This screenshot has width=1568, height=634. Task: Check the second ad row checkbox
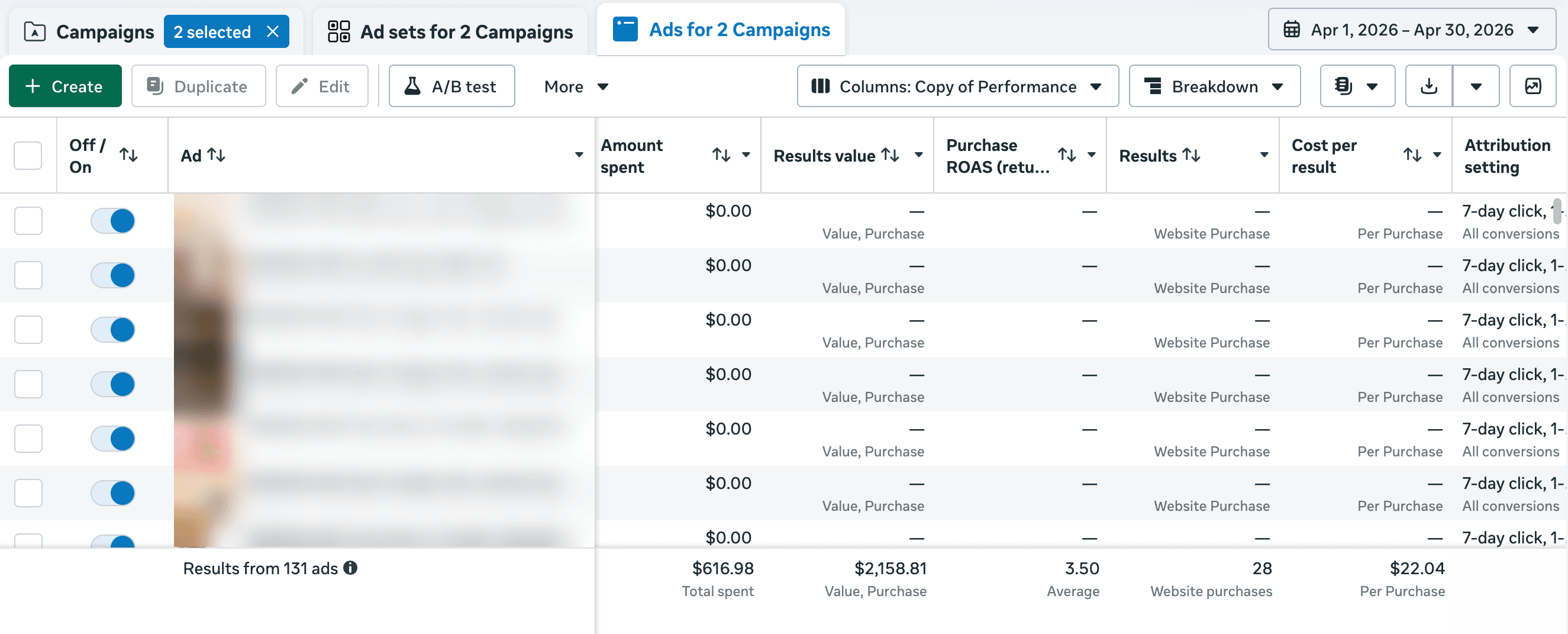coord(28,275)
